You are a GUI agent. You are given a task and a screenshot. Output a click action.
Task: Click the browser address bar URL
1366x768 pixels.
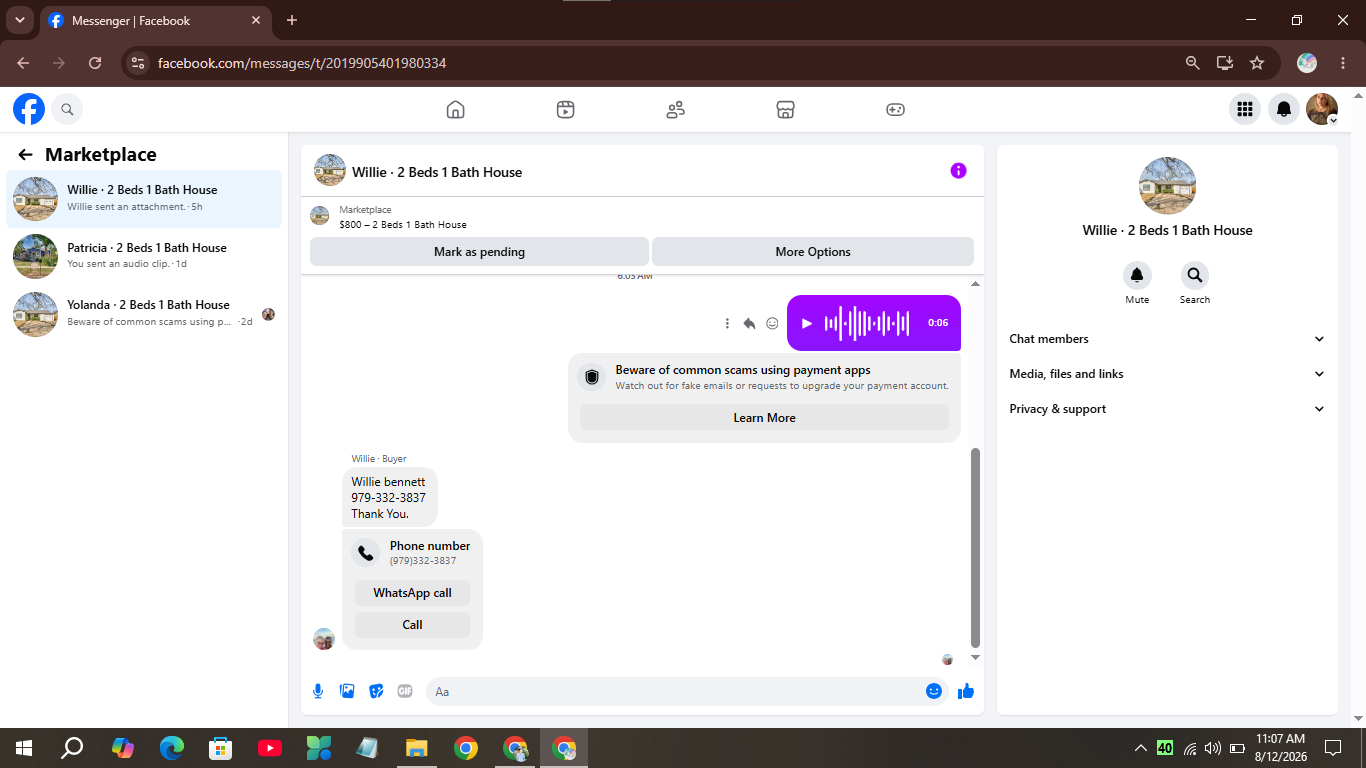(302, 63)
